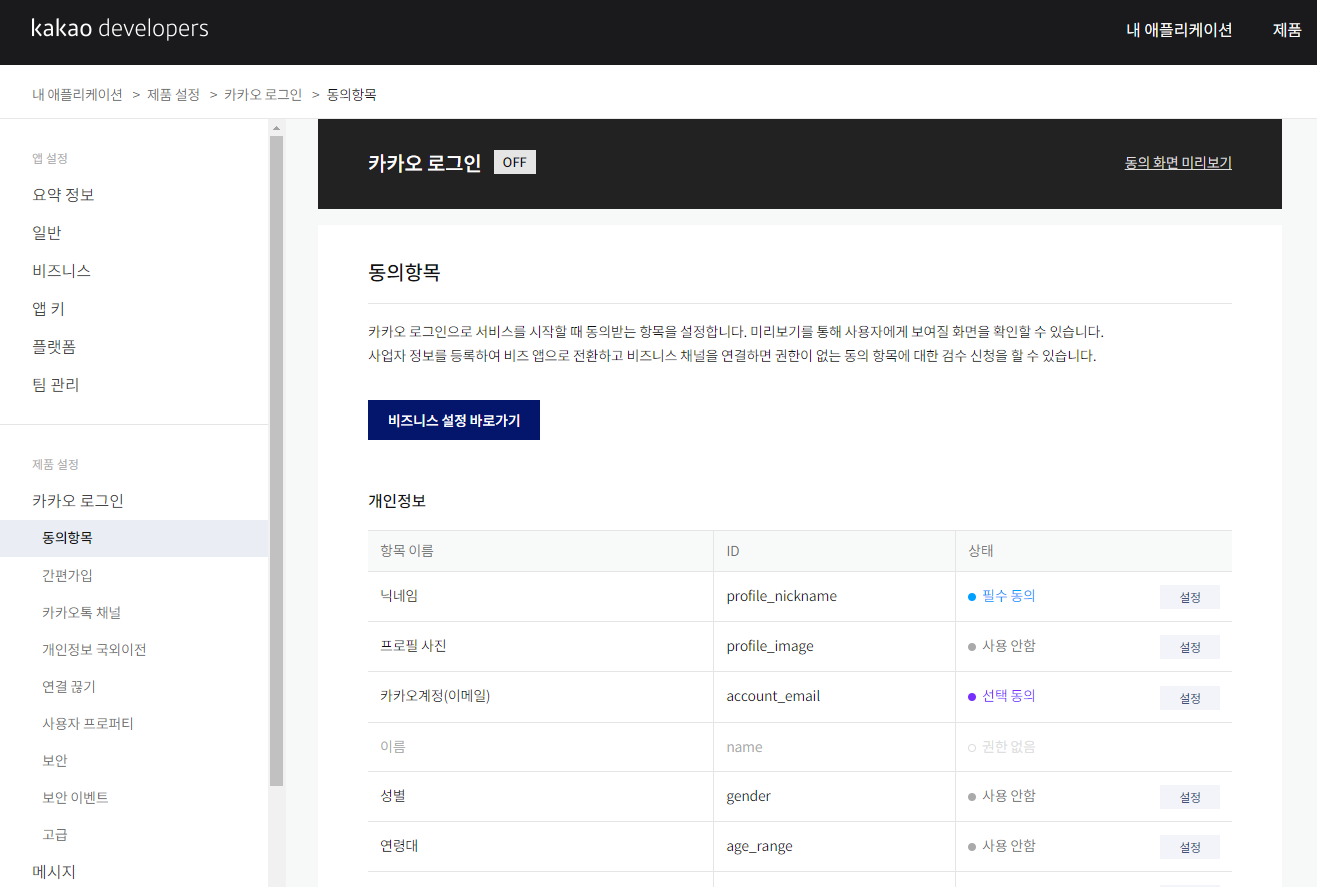Select 보안 submenu item
Image resolution: width=1317 pixels, height=887 pixels.
click(x=55, y=760)
